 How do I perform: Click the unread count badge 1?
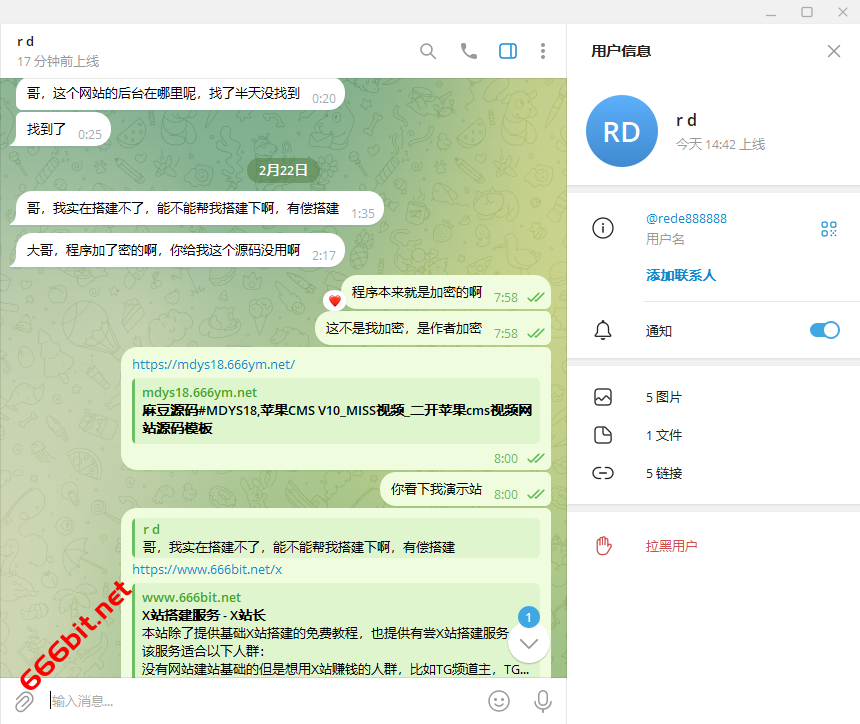529,618
